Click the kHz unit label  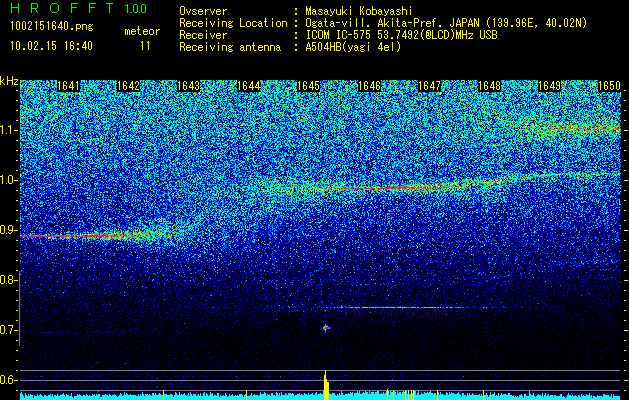coord(9,81)
